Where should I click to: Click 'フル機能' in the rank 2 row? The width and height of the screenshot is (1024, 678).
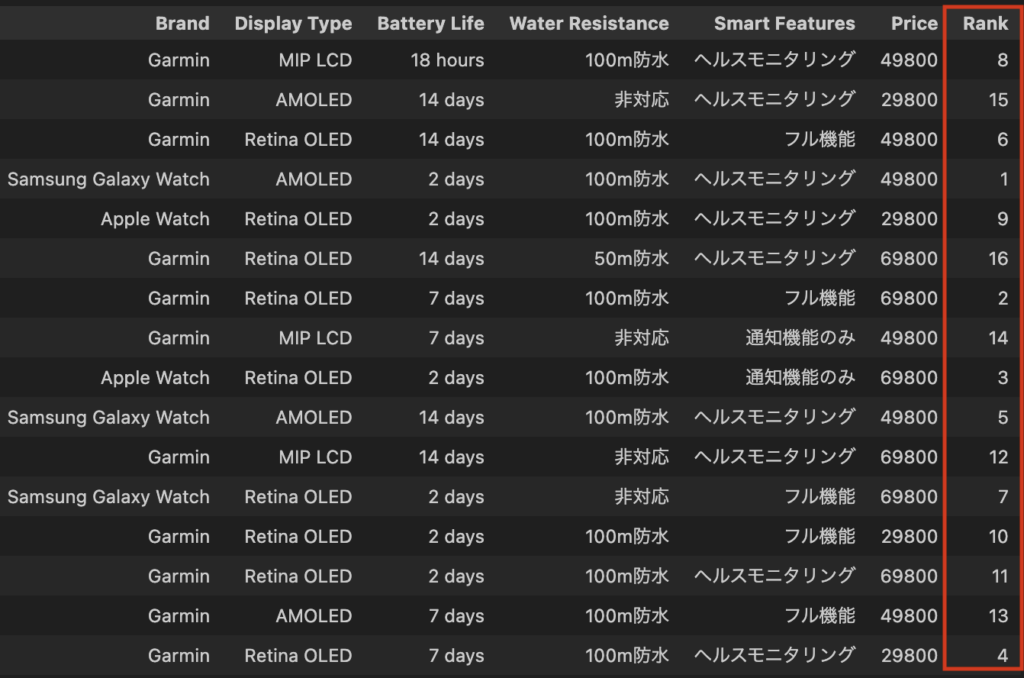(820, 299)
